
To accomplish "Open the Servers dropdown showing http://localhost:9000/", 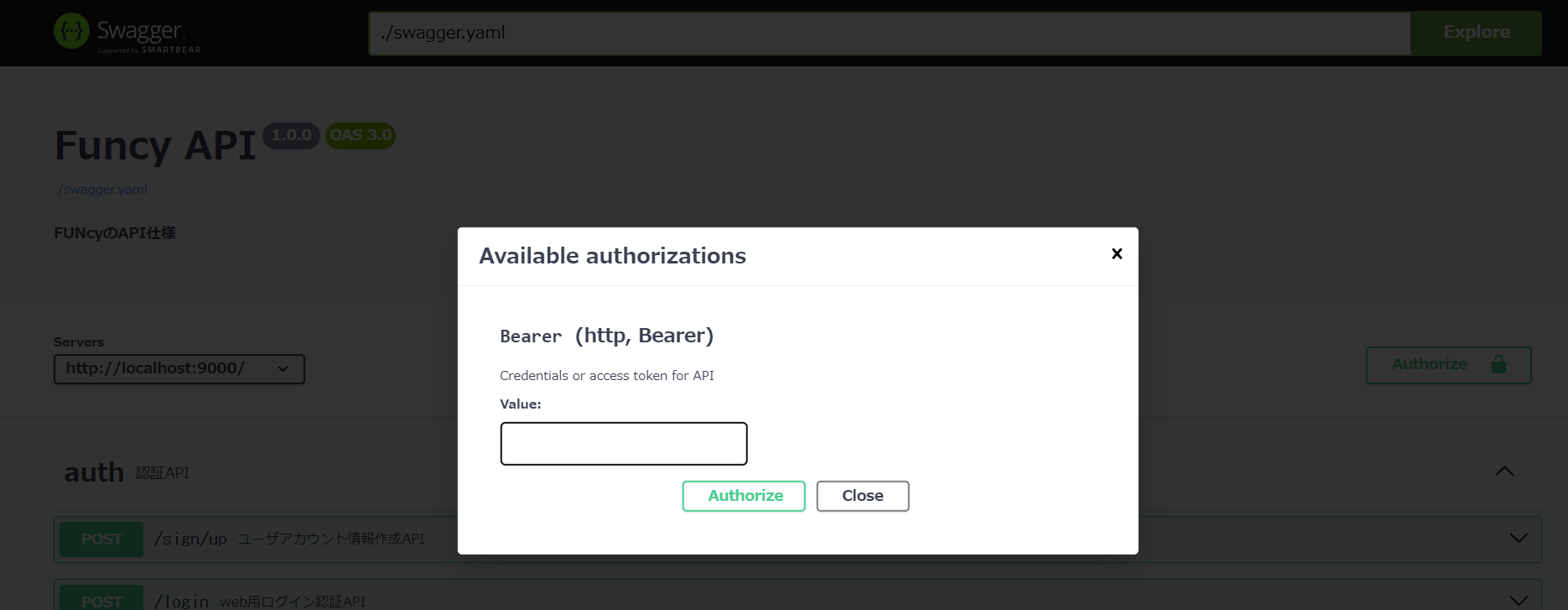I will click(179, 369).
